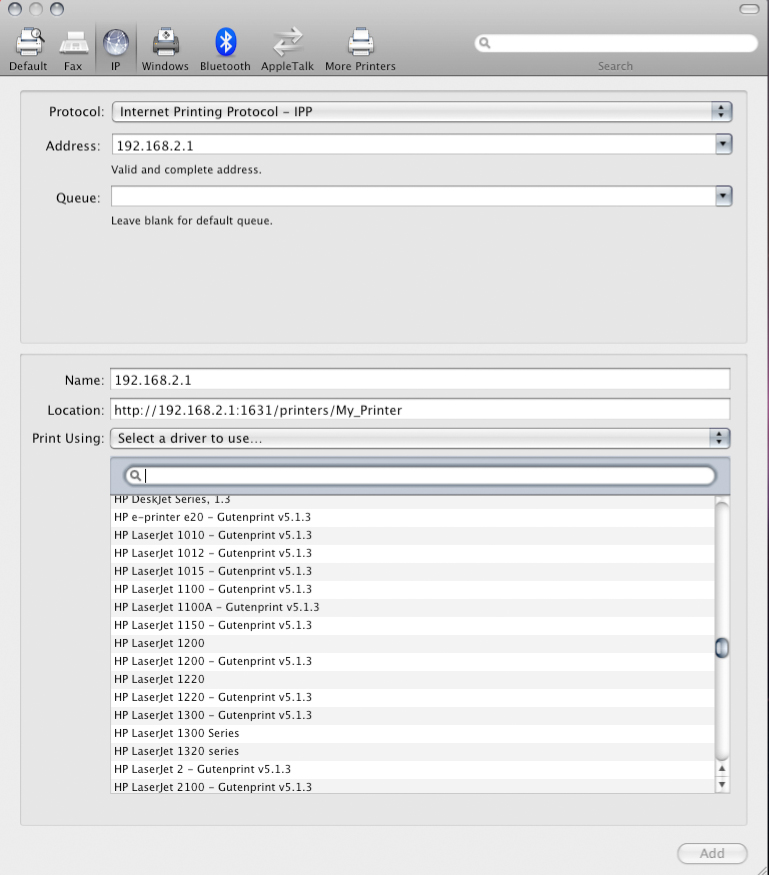The height and width of the screenshot is (875, 769).
Task: Select HP LaserJet 1100 – Gutenprint v5.1.3
Action: coord(412,589)
